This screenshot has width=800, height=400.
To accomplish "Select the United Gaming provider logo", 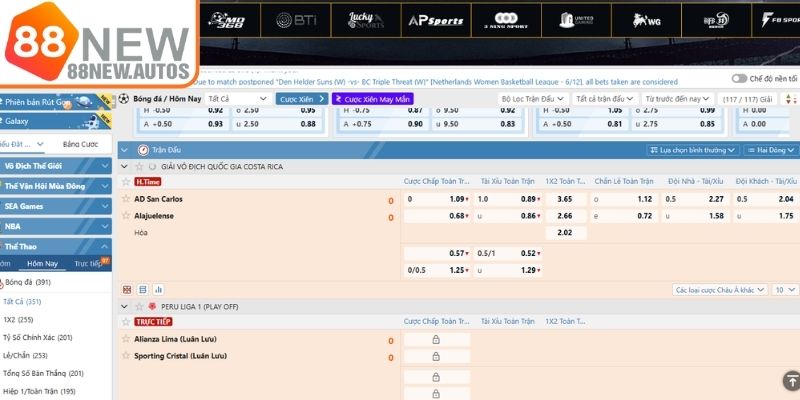I will 581,20.
